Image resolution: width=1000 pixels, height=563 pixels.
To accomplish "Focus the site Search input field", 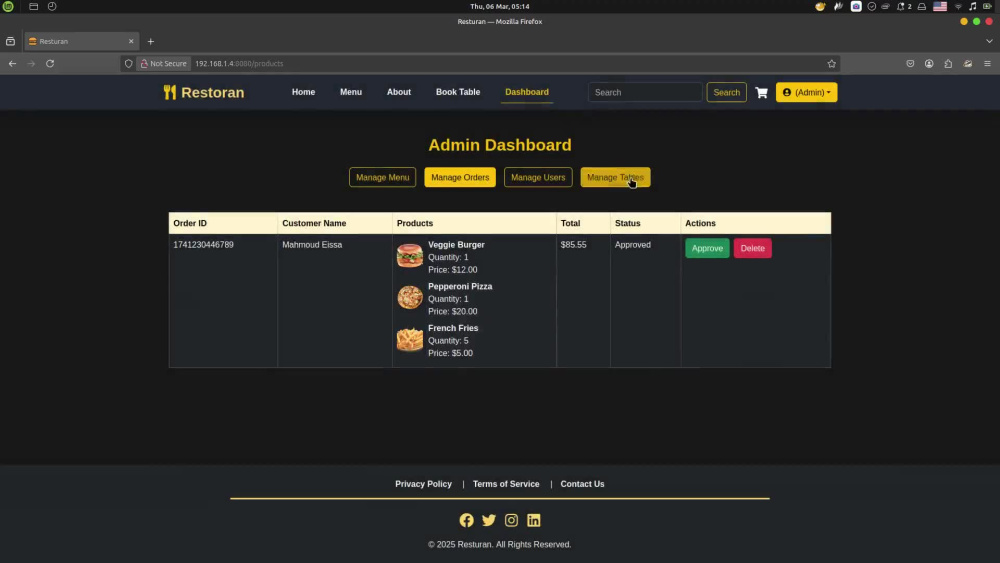I will [x=645, y=92].
